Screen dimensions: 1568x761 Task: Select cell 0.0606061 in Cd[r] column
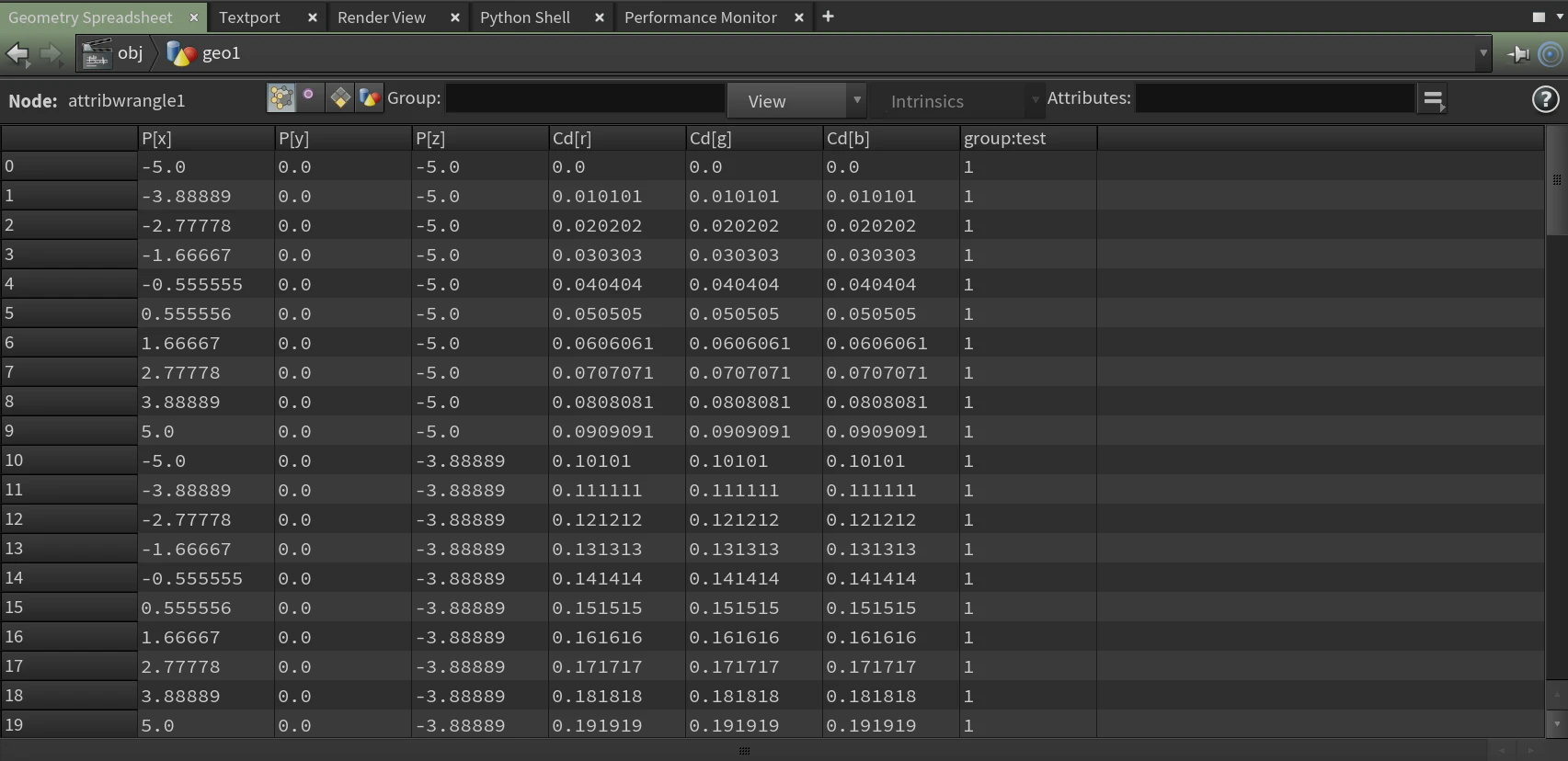[617, 343]
